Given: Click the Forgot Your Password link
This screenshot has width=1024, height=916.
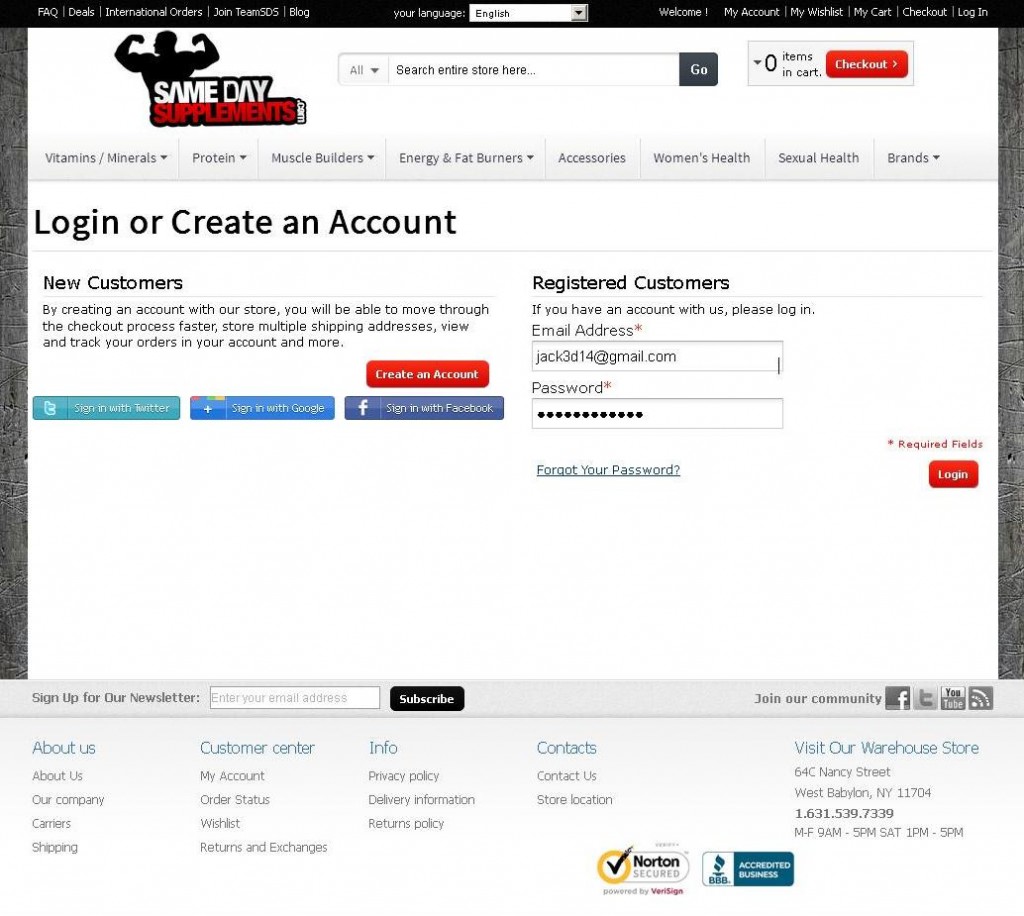Looking at the screenshot, I should pos(608,470).
